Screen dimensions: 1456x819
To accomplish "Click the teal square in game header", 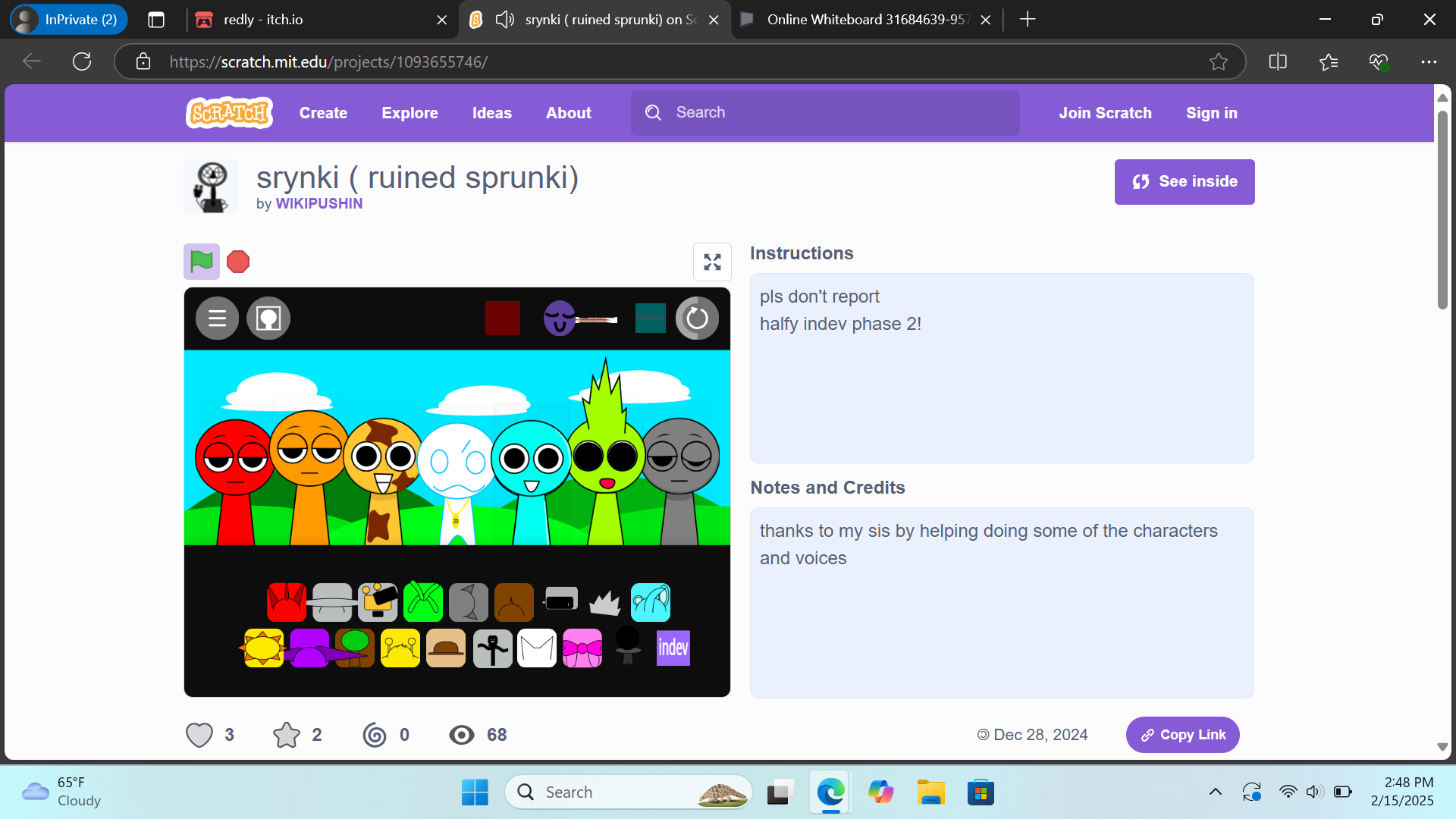I will [650, 318].
